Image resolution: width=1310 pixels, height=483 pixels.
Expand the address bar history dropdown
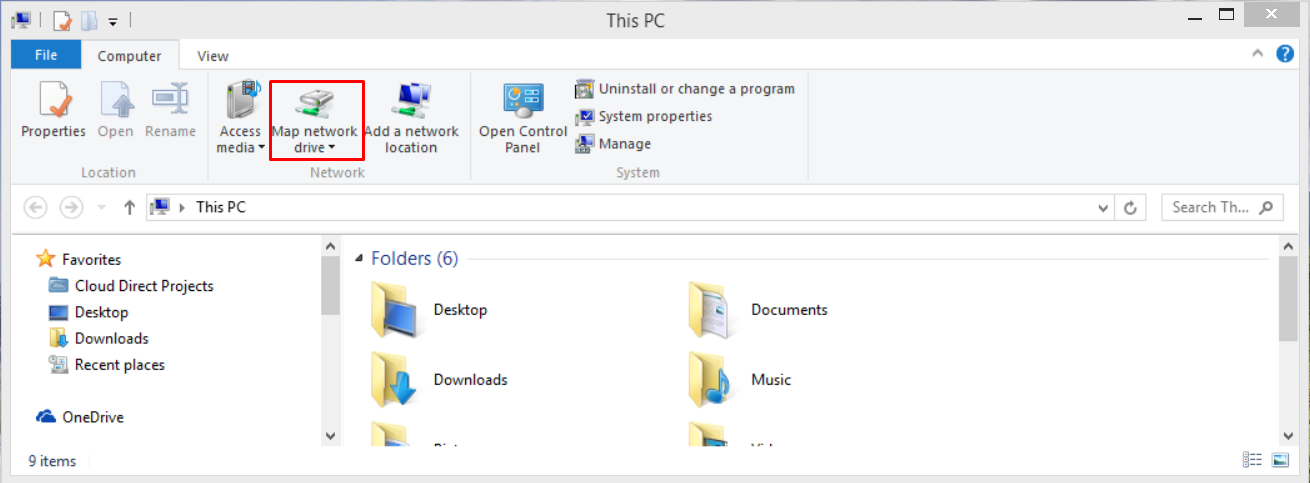tap(1103, 208)
